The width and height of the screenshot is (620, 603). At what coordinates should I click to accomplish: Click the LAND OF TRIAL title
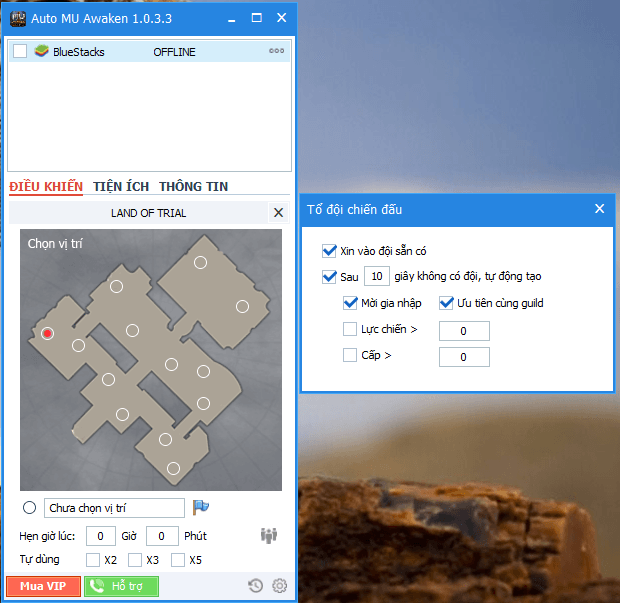[148, 213]
